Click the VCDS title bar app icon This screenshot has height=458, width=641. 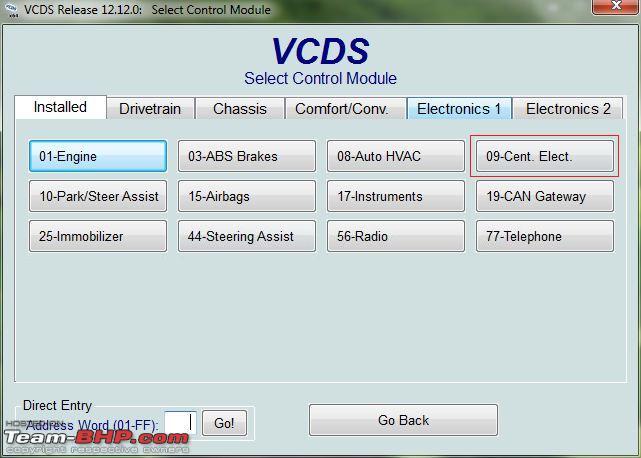(x=12, y=10)
